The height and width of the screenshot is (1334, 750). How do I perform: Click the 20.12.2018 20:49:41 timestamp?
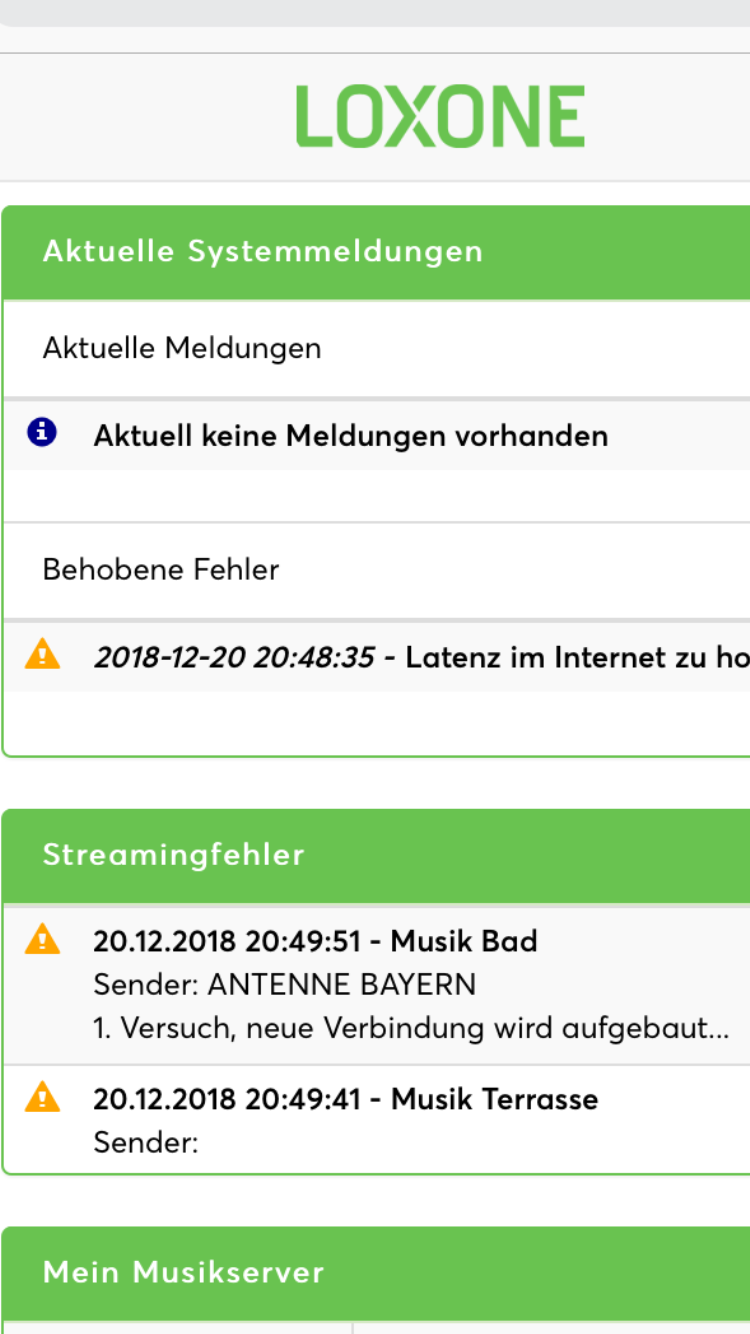[x=232, y=1099]
